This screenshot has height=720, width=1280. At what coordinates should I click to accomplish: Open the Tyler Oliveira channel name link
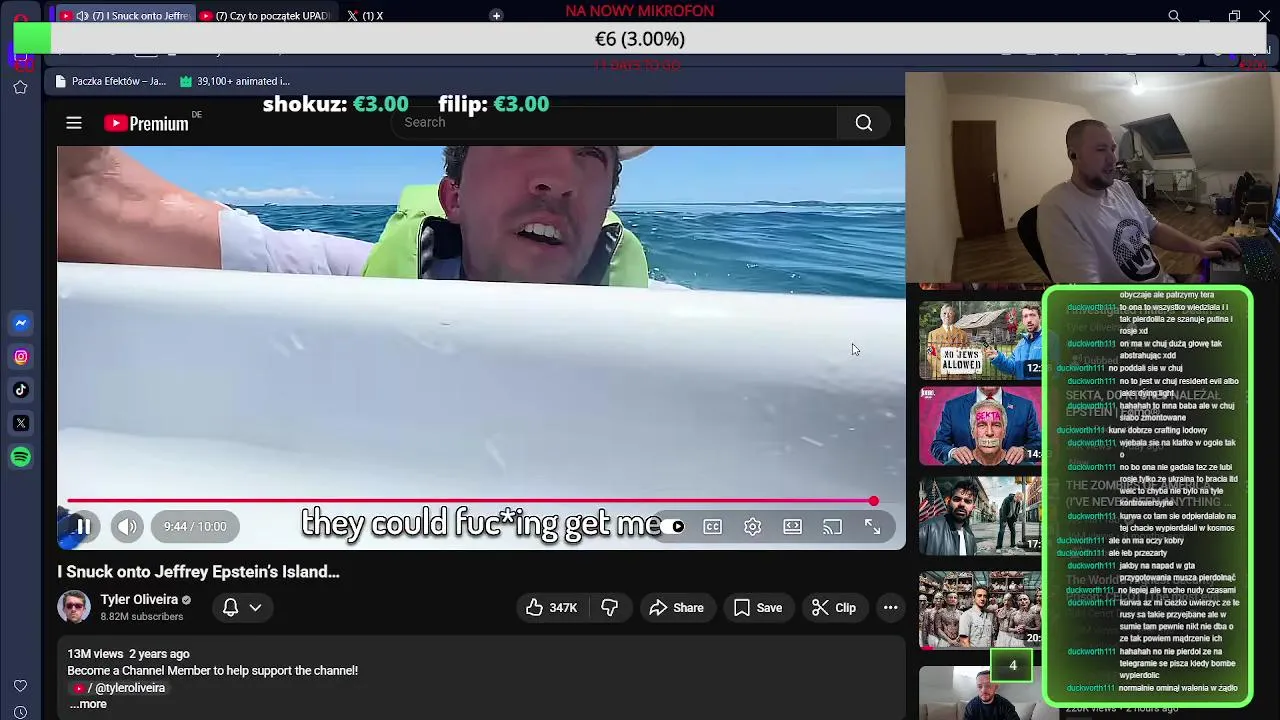[139, 599]
